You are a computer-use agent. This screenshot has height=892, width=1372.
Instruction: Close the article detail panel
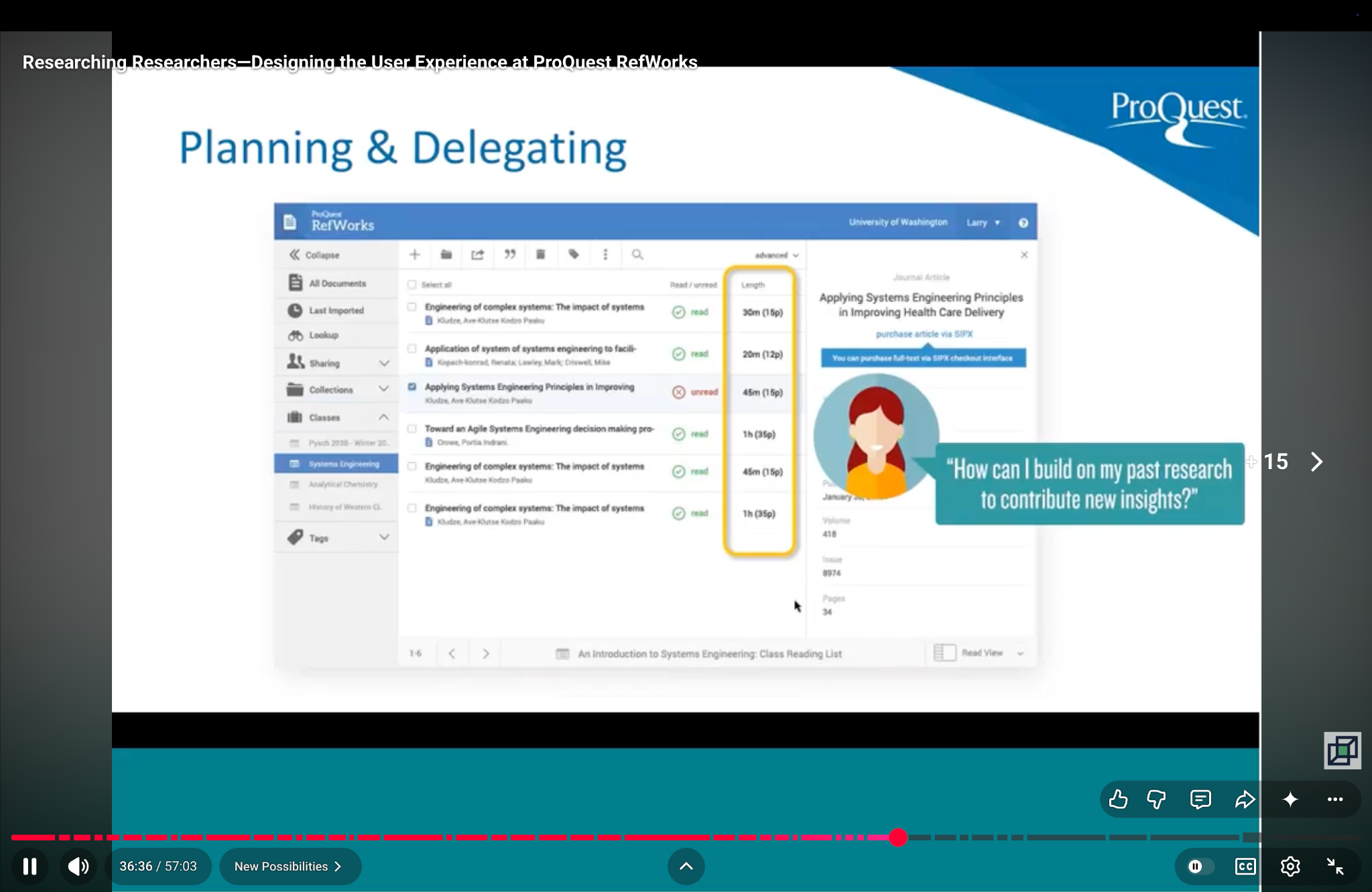[1024, 255]
